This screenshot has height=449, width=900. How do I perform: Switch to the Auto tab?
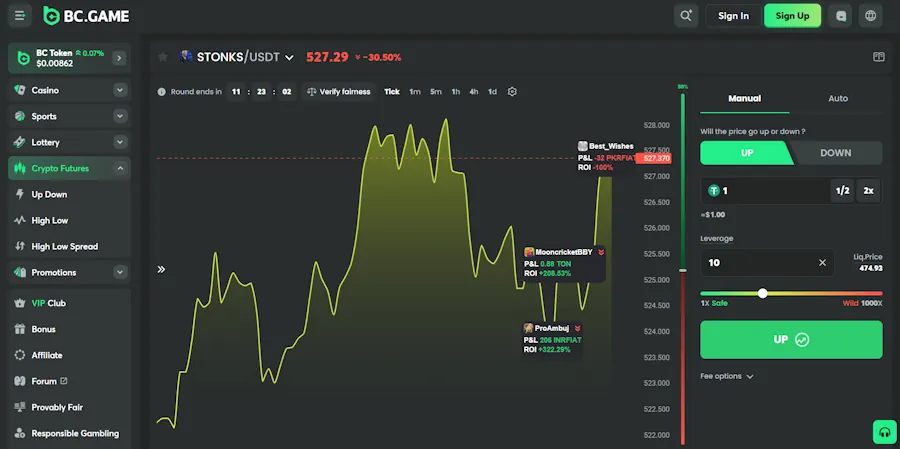point(838,98)
